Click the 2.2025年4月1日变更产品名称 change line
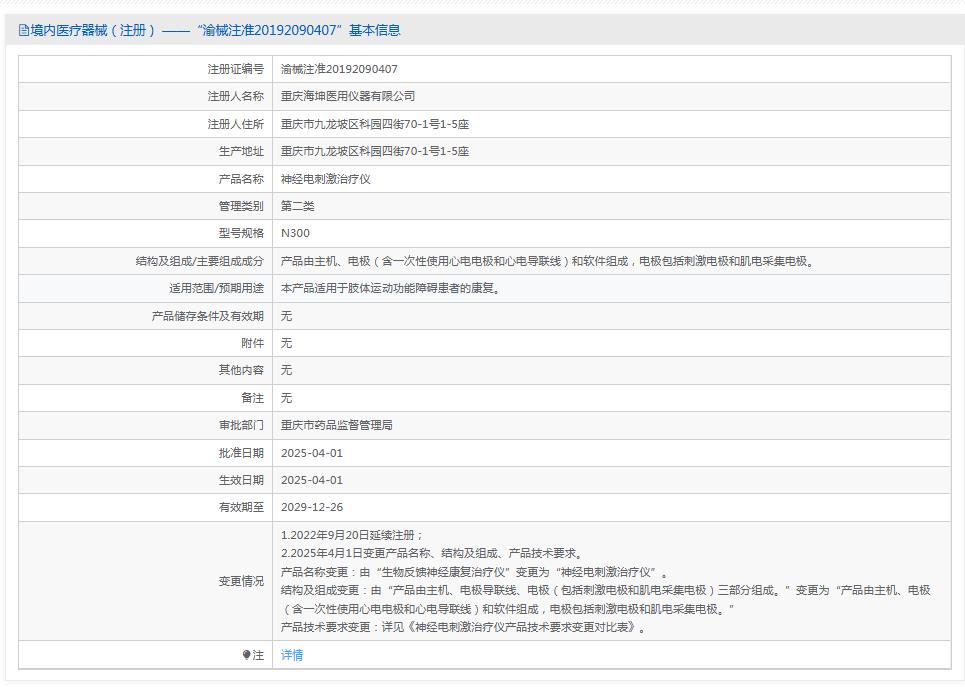This screenshot has width=965, height=687. 432,553
